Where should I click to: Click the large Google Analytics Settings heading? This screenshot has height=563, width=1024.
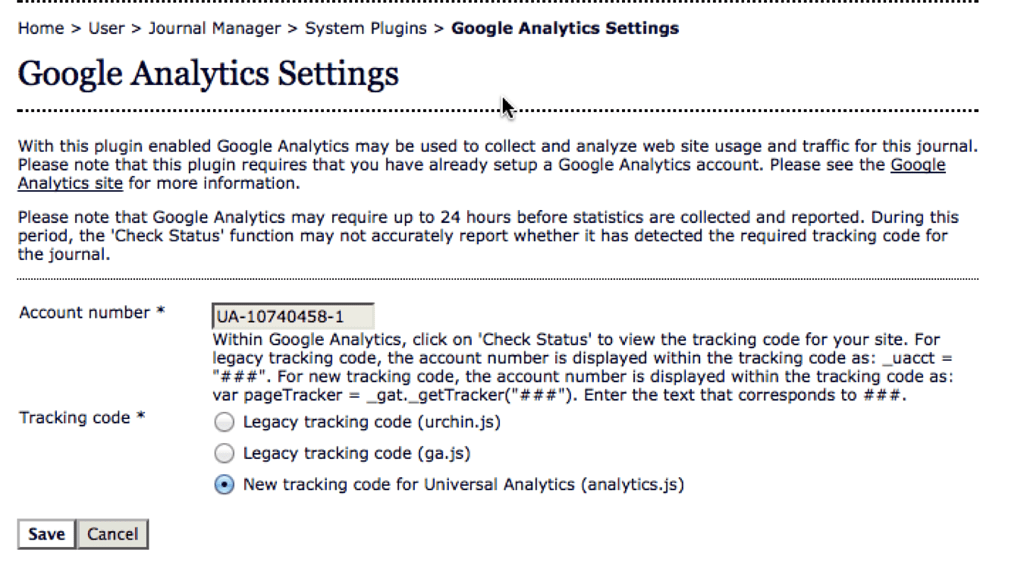208,74
